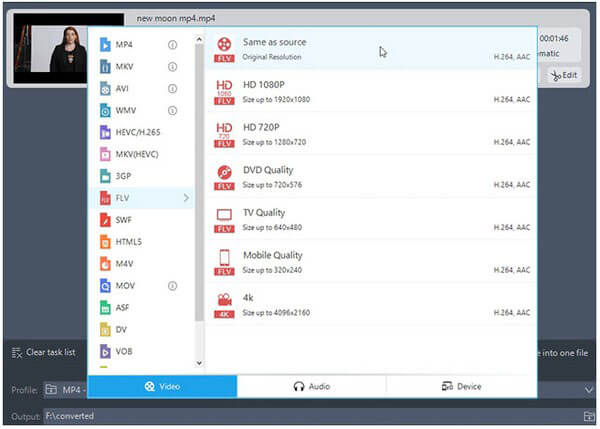Select the HEVC/H.265 format icon
Image resolution: width=600 pixels, height=429 pixels.
click(x=105, y=132)
